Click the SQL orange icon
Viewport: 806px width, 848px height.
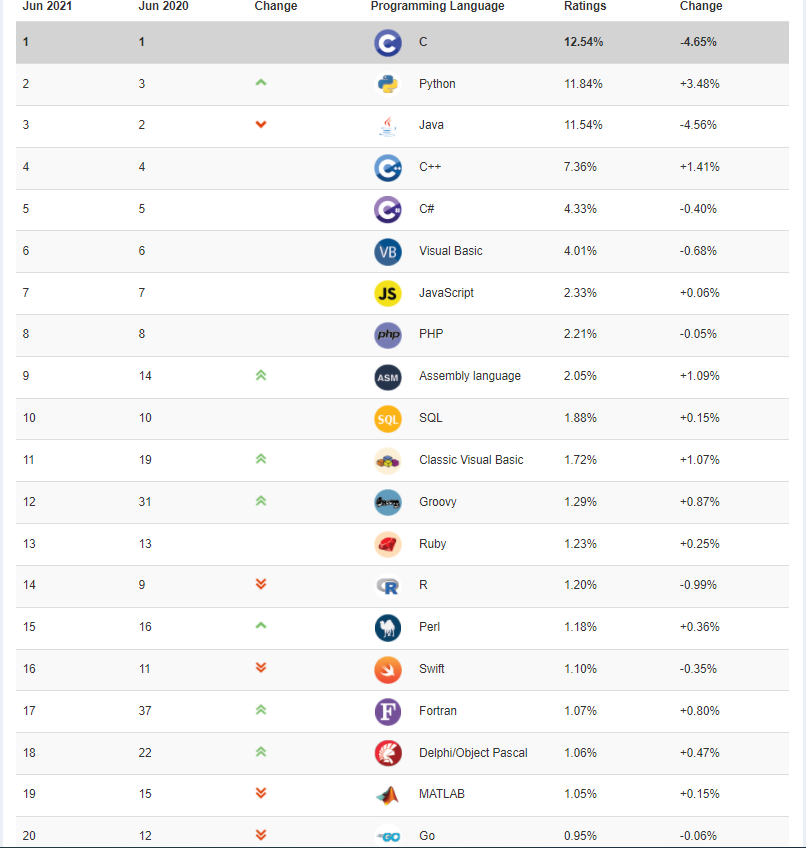click(x=387, y=418)
